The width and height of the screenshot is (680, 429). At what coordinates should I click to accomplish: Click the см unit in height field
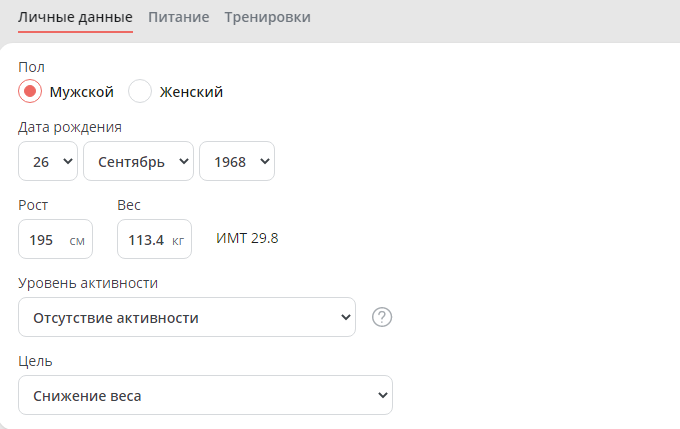(x=77, y=241)
